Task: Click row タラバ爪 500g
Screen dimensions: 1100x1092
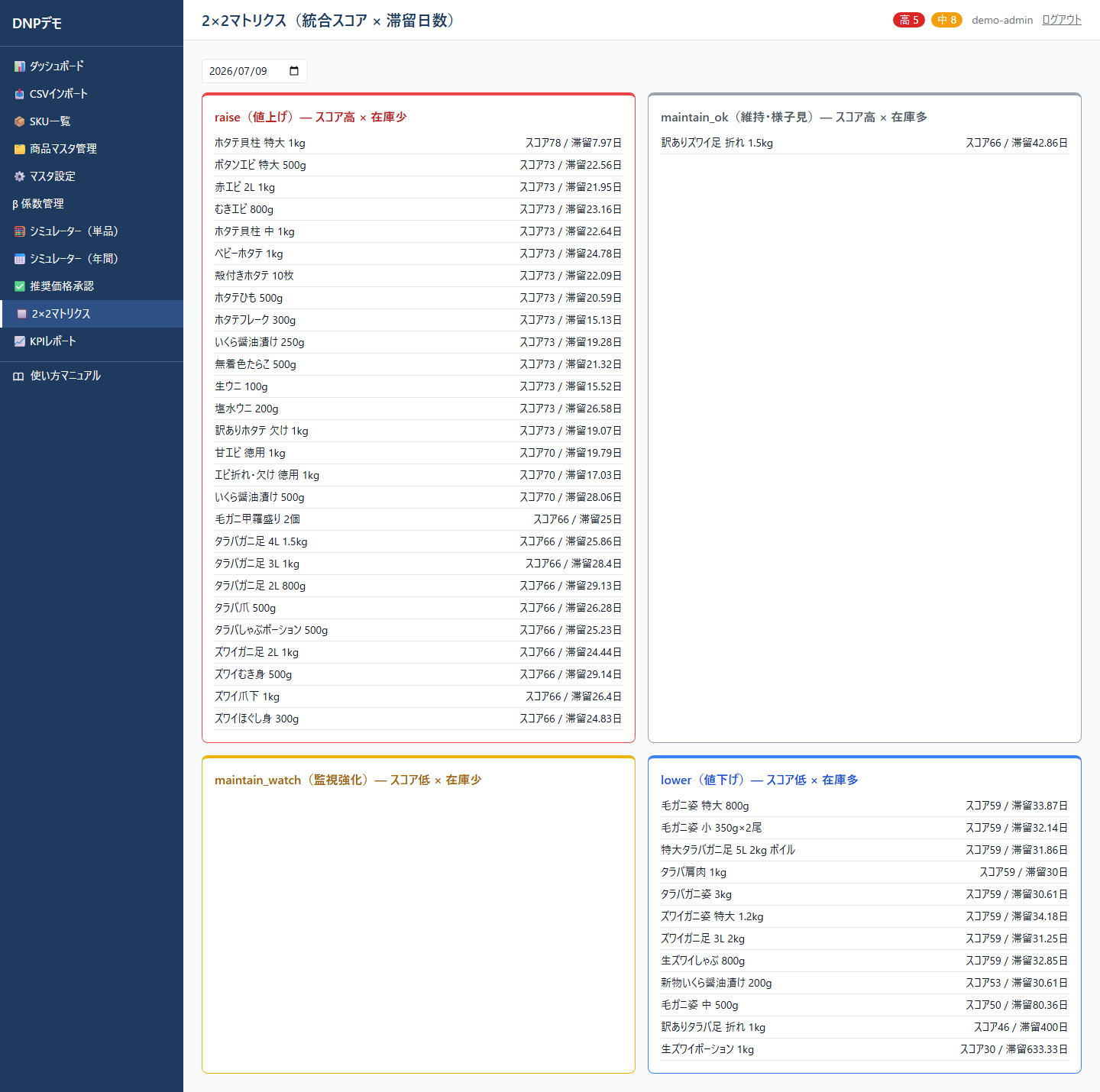Action: point(419,608)
